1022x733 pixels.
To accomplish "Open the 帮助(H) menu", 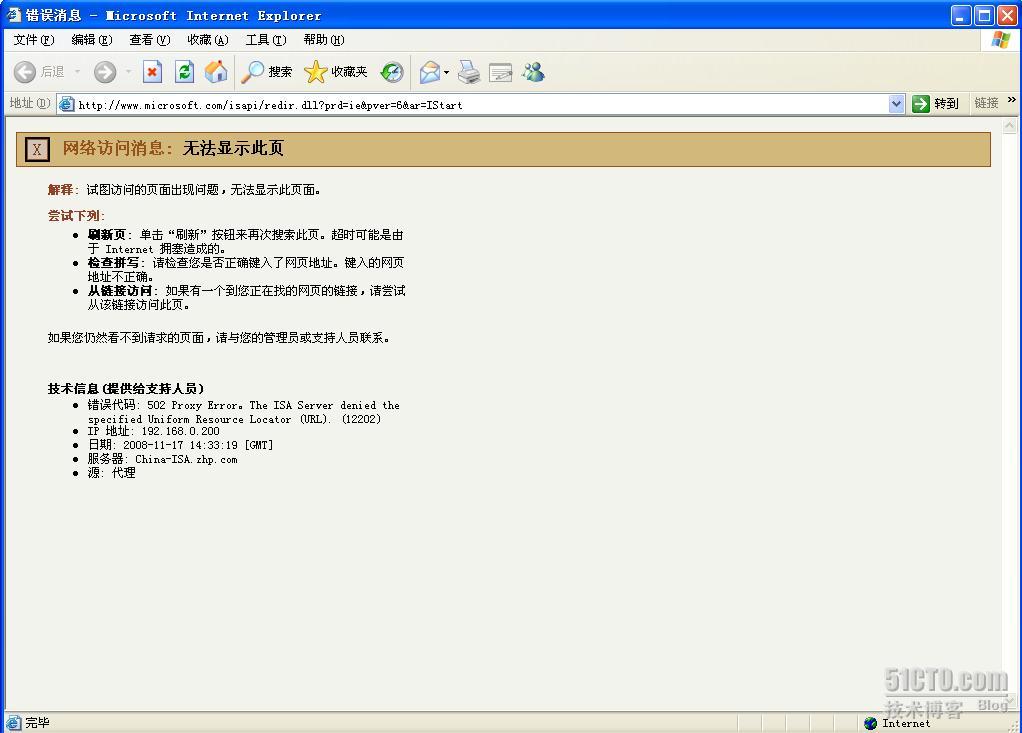I will 323,40.
